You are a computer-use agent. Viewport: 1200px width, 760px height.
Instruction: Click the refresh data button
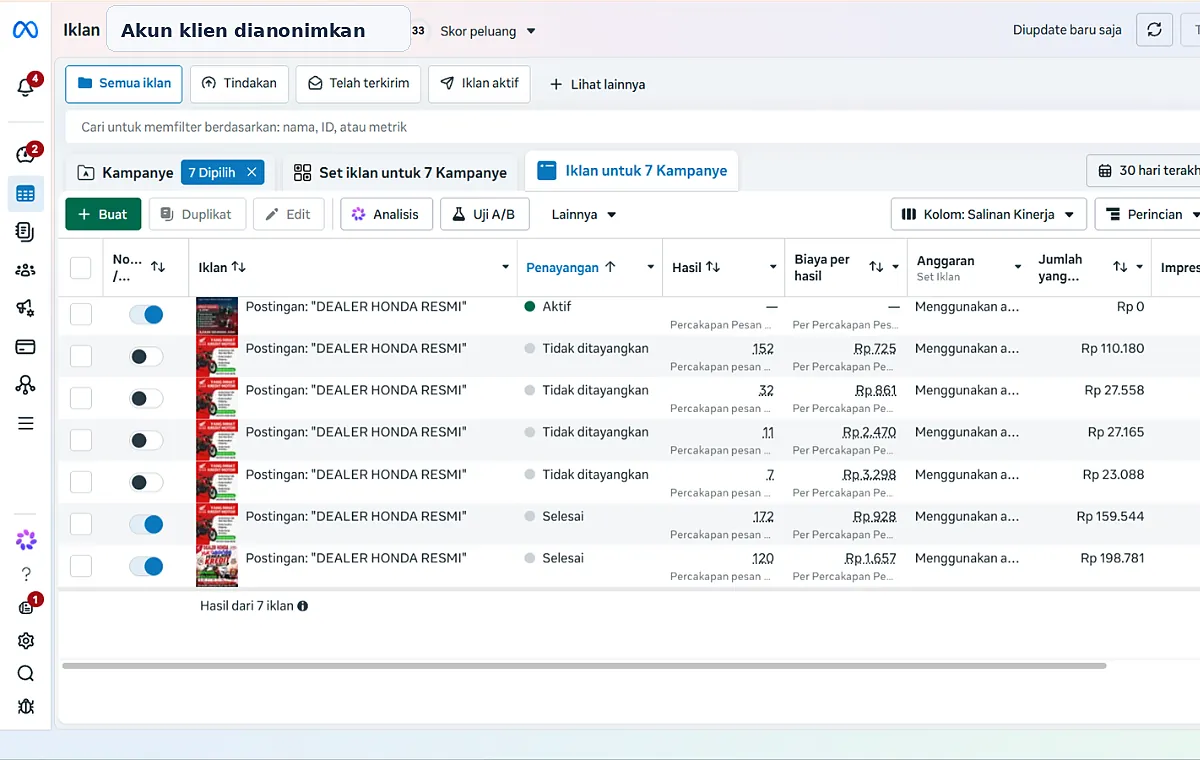1154,30
